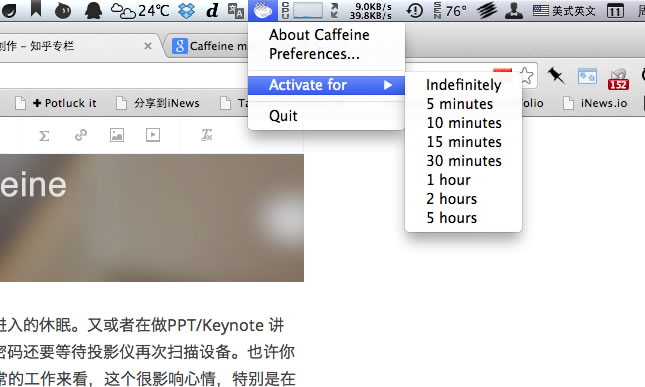
Task: Insert a video with the play icon
Action: coord(153,135)
